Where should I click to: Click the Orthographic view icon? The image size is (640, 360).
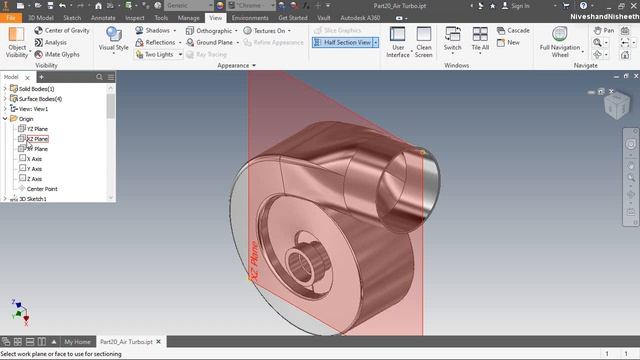pyautogui.click(x=190, y=31)
